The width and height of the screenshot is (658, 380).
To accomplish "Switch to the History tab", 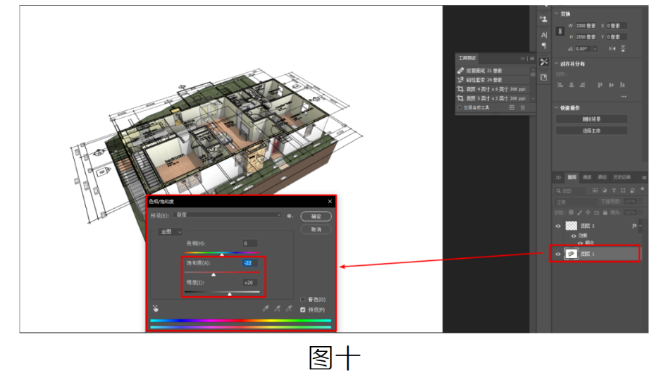I will coord(622,177).
